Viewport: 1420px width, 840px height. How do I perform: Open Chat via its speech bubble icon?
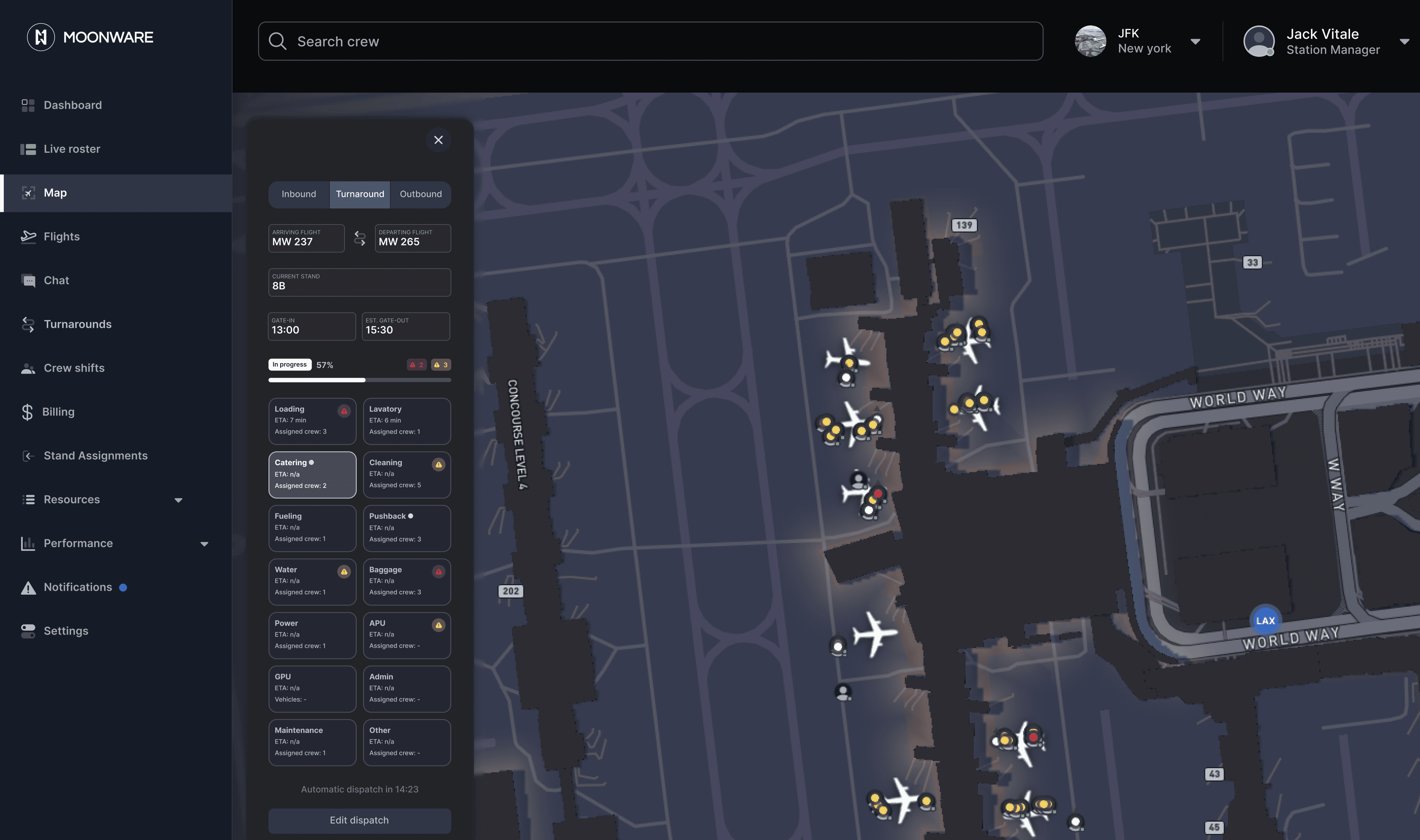[28, 281]
